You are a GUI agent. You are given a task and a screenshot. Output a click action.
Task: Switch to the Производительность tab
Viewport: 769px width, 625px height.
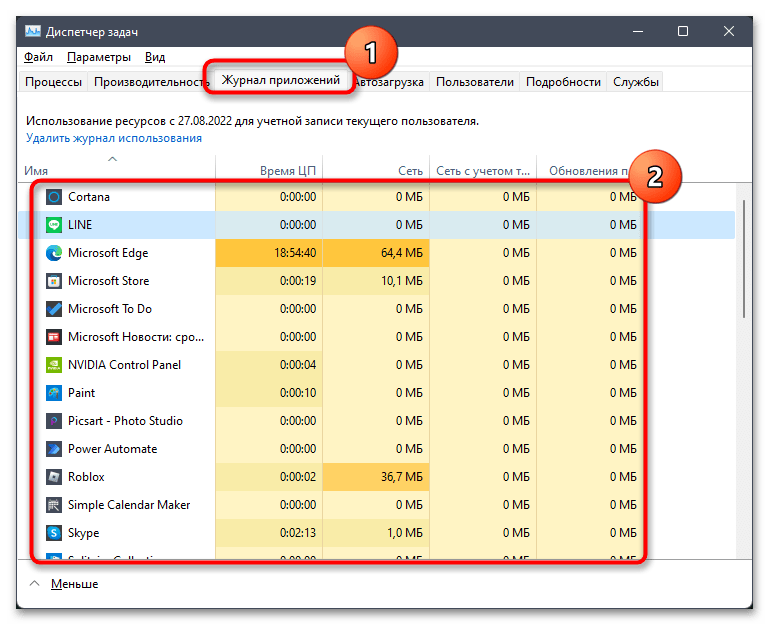[150, 81]
